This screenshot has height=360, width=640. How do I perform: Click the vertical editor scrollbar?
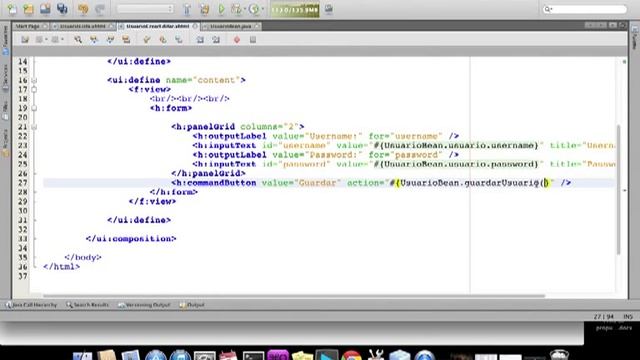coord(619,190)
